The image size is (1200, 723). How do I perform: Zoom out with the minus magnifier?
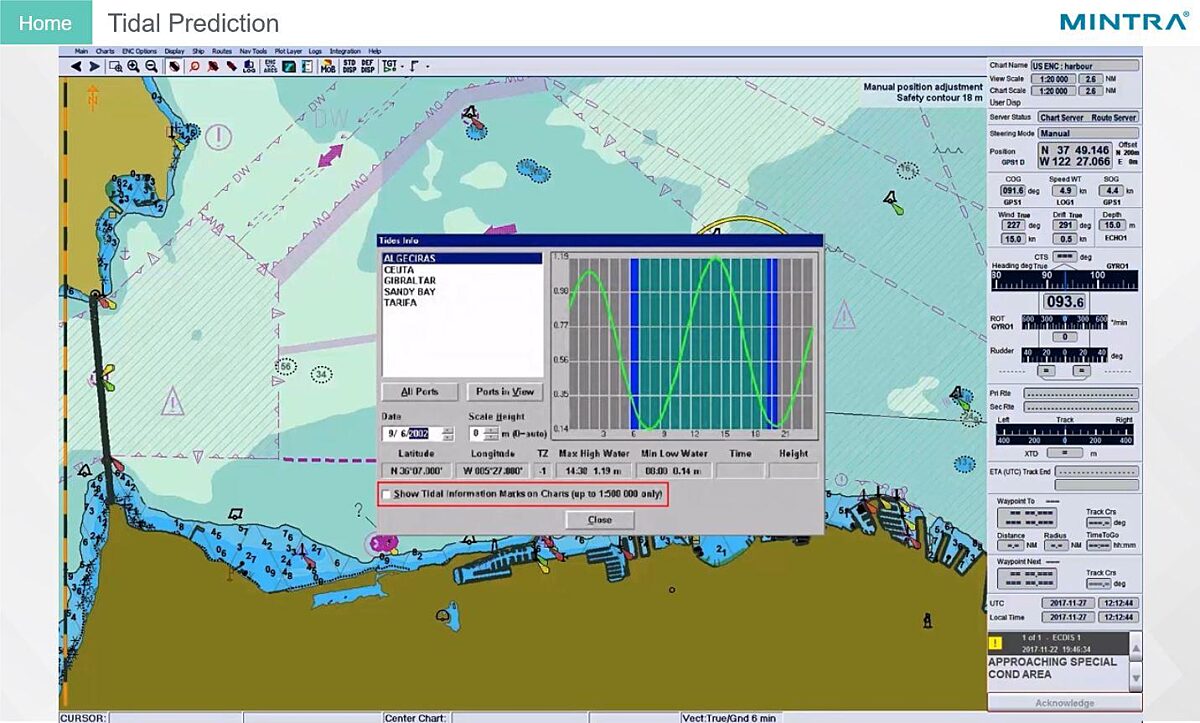151,66
